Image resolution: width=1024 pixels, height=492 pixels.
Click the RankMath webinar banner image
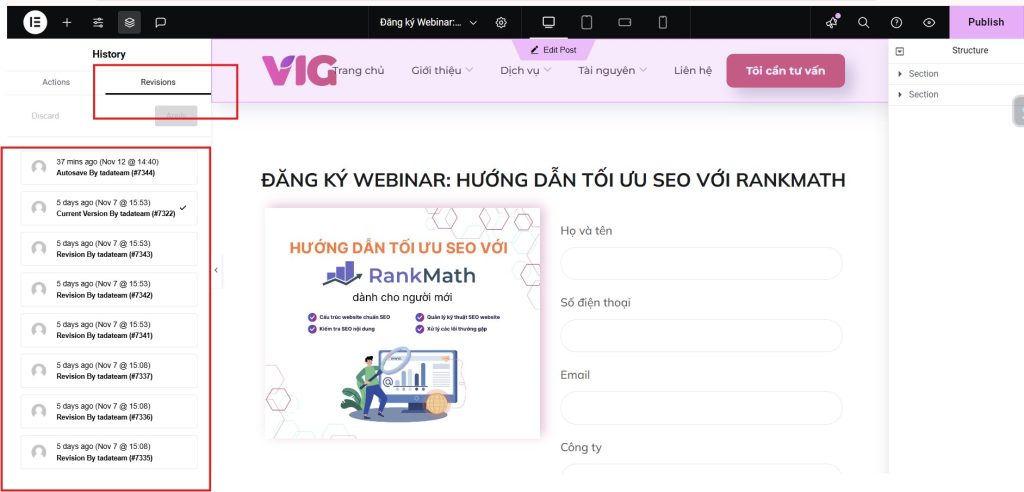click(402, 323)
